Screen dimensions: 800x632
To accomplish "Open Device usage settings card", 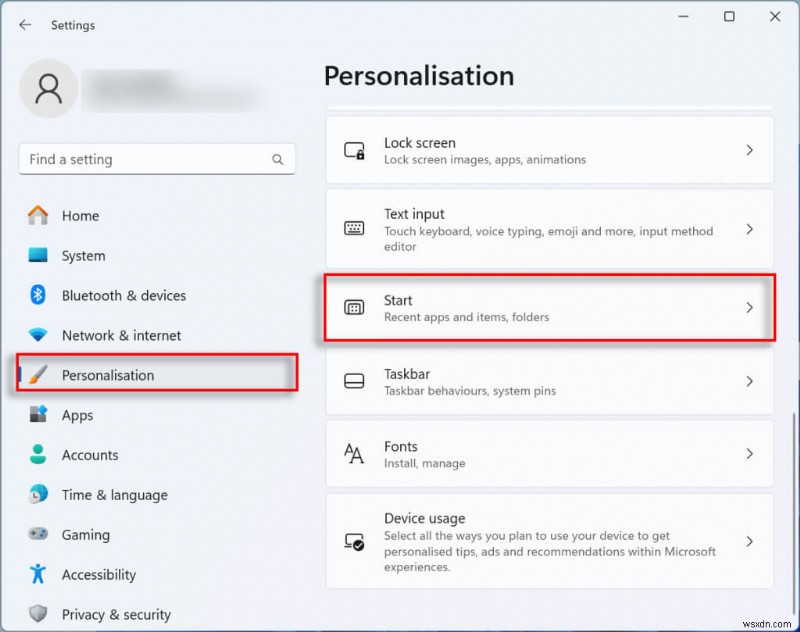I will (x=549, y=541).
